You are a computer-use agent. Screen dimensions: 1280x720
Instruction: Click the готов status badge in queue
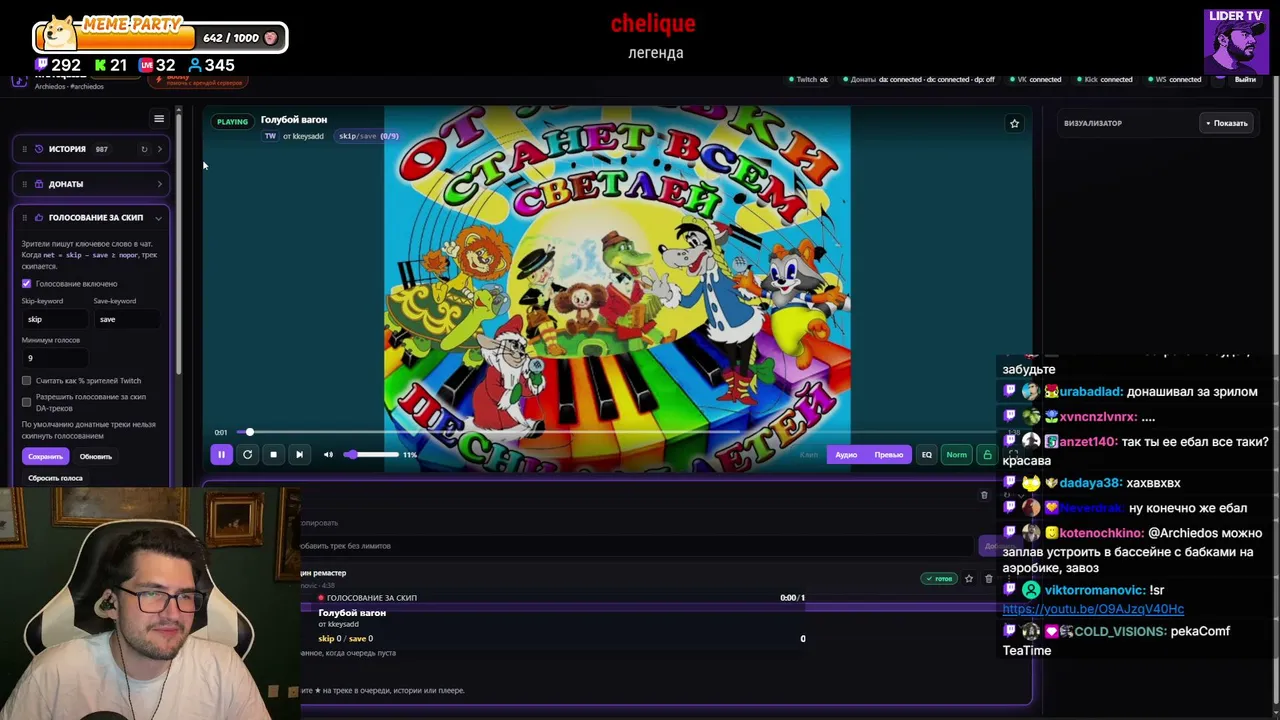point(940,579)
